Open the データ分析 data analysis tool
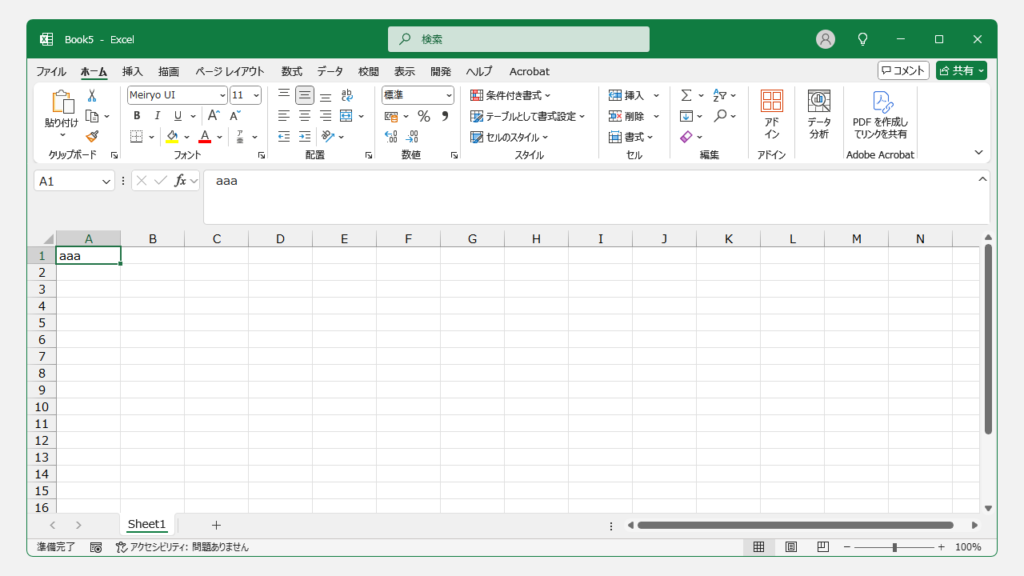 pos(819,114)
